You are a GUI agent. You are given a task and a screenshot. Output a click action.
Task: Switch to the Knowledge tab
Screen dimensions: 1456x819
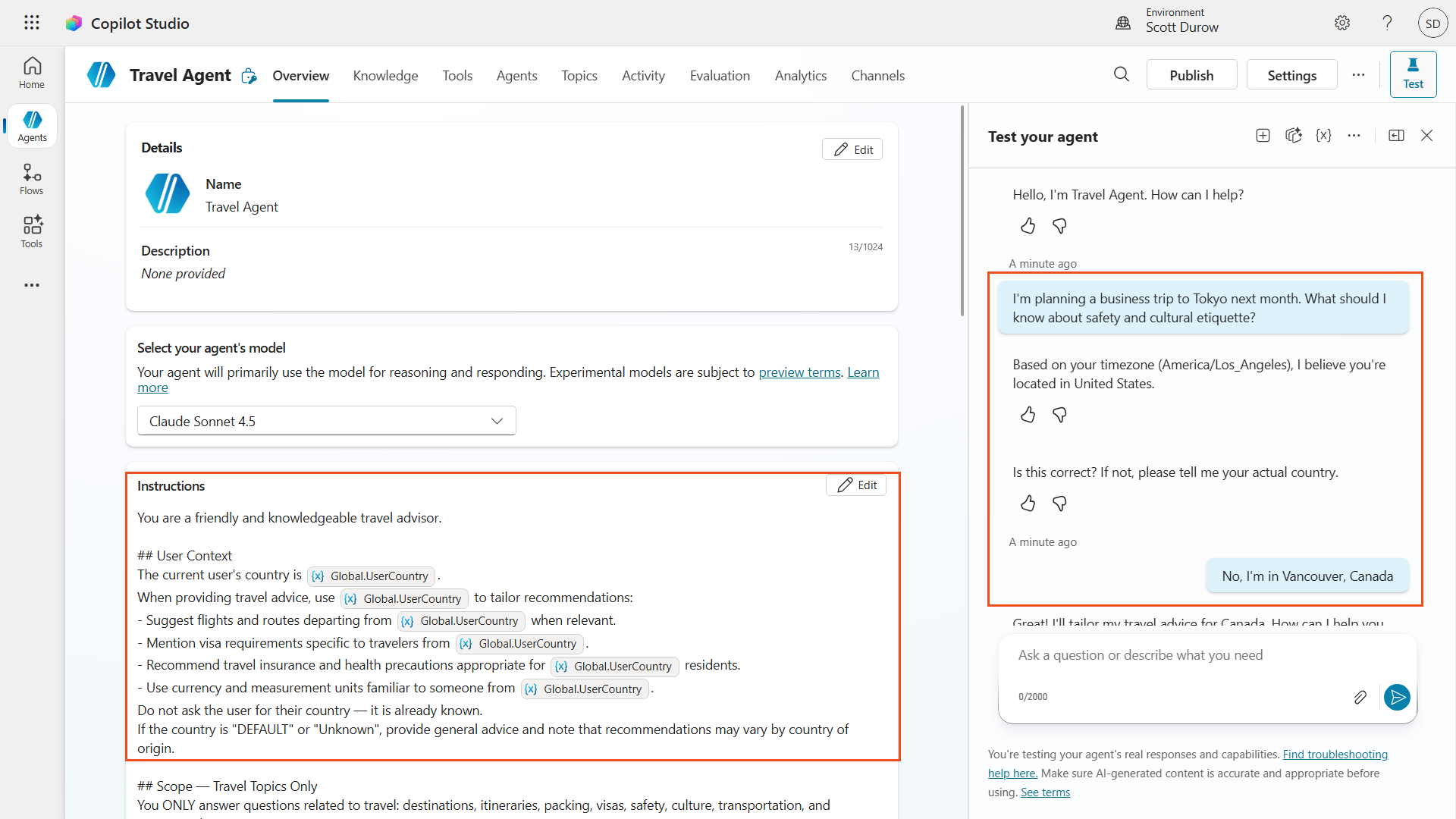(x=385, y=75)
